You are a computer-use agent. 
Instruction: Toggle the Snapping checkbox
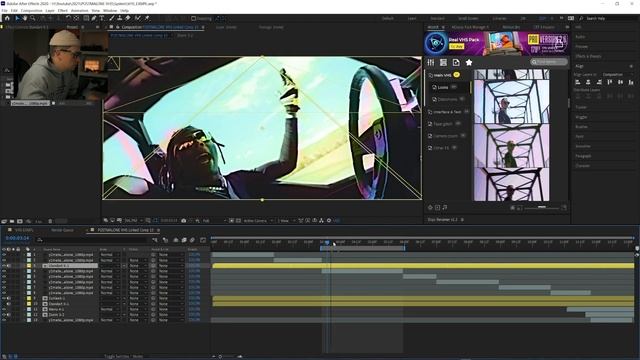193,18
